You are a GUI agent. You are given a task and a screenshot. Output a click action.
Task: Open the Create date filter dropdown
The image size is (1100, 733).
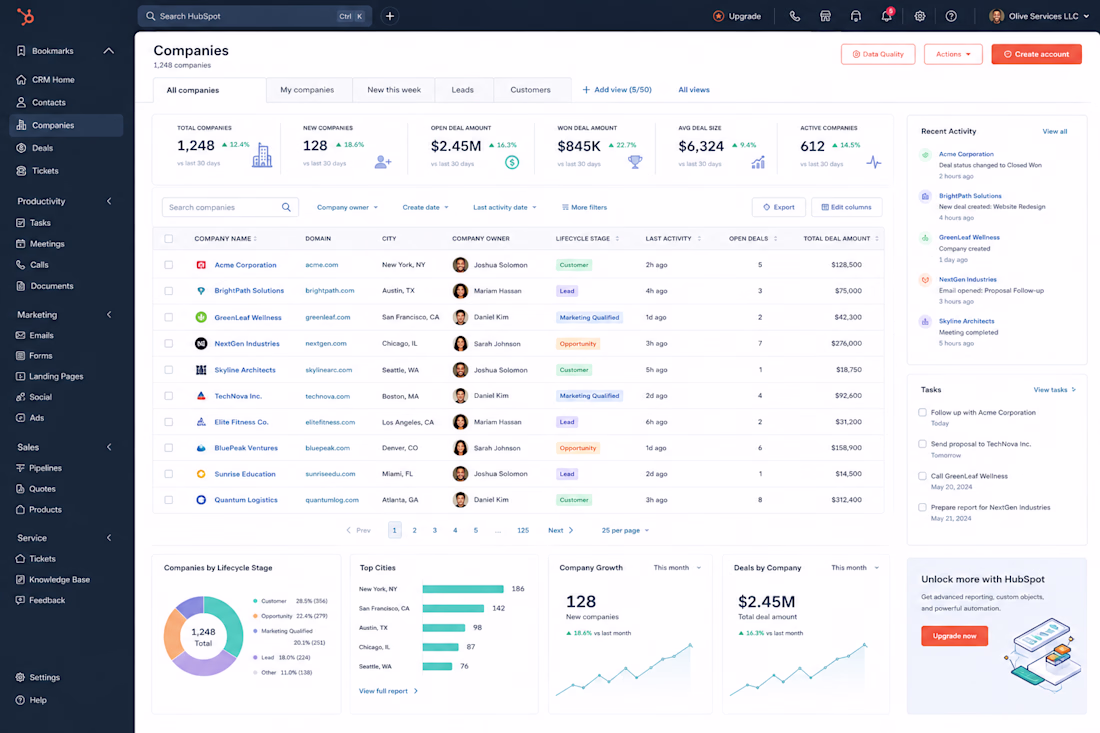pyautogui.click(x=425, y=208)
